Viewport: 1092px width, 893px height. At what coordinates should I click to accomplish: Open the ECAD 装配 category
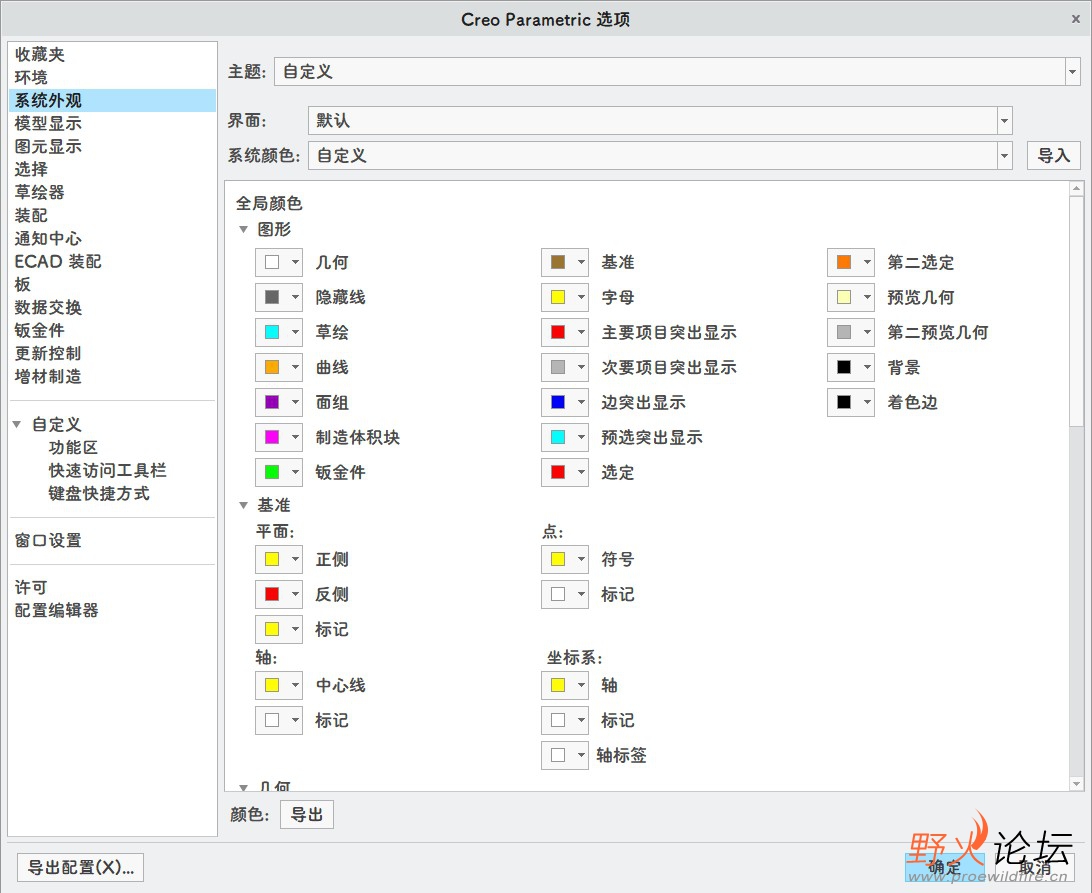(58, 261)
